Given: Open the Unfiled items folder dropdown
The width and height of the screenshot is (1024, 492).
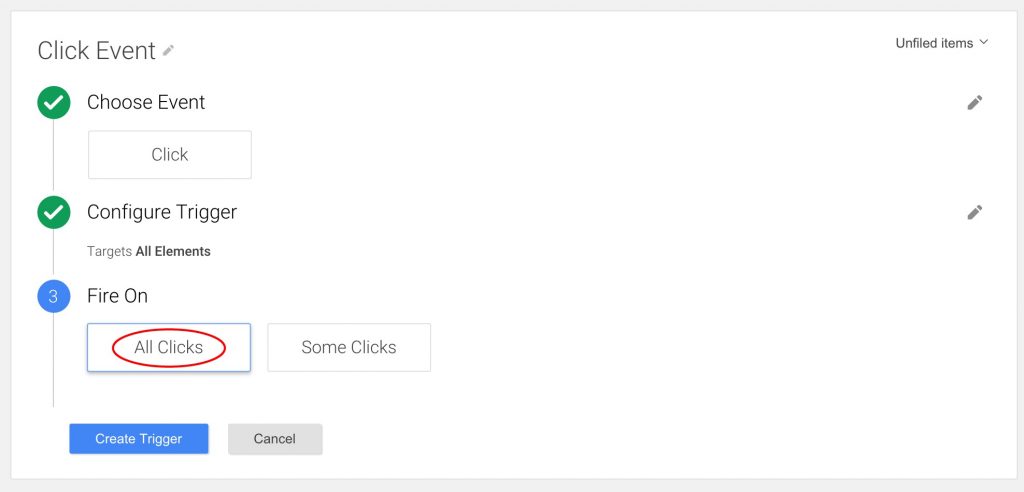Looking at the screenshot, I should [x=942, y=43].
